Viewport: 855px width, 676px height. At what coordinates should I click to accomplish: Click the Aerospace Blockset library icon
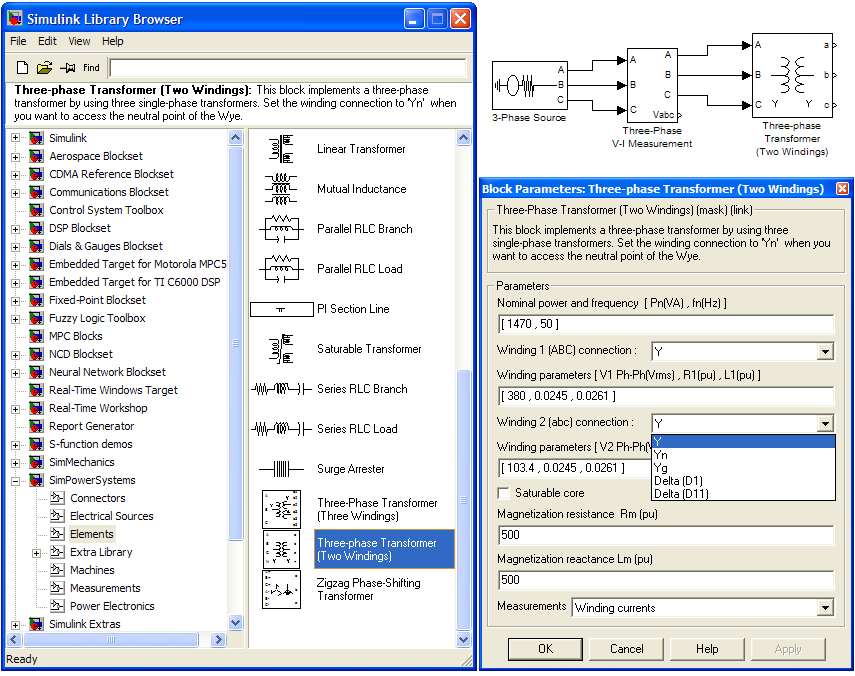pos(37,156)
